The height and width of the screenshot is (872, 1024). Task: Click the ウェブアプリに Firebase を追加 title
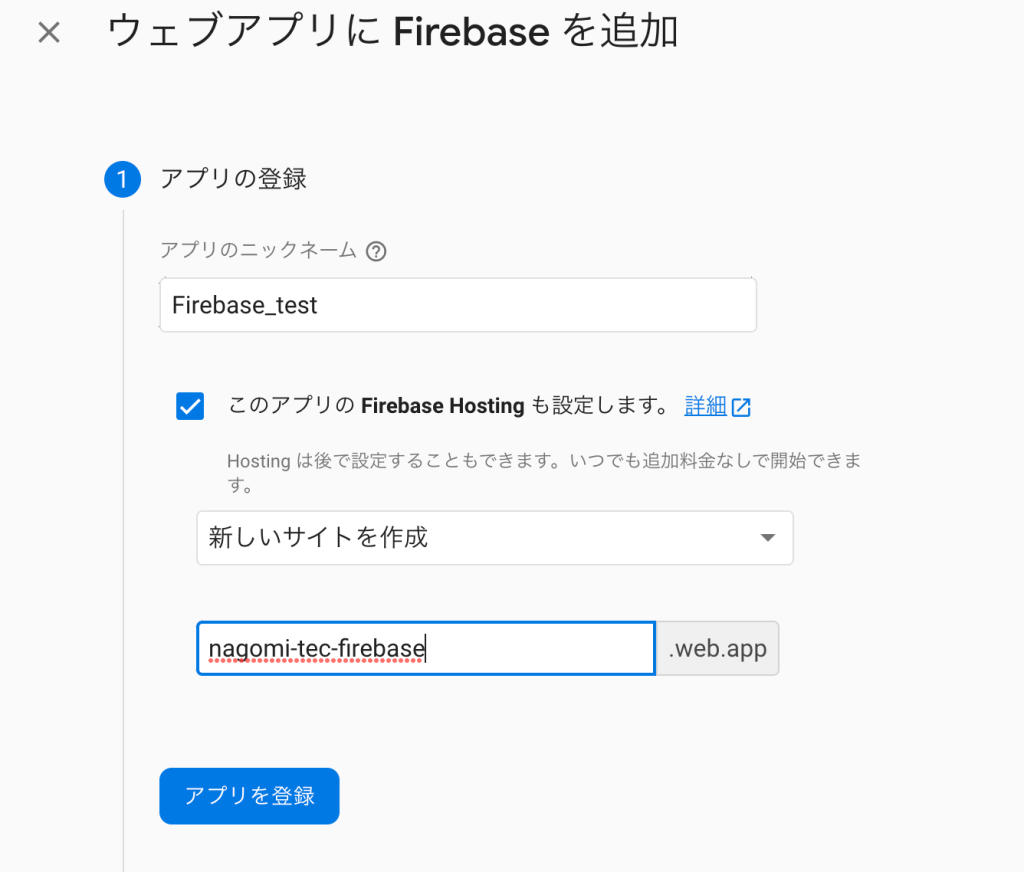tap(392, 33)
